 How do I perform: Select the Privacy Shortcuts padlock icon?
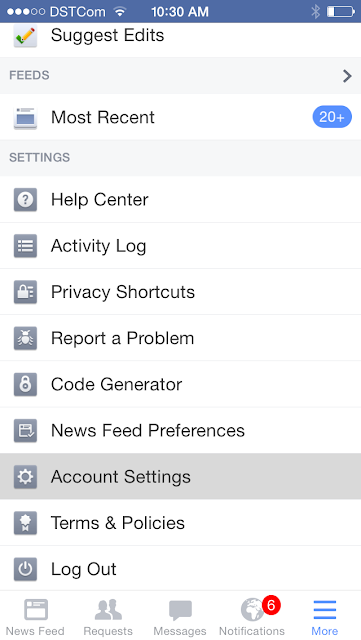(x=25, y=292)
